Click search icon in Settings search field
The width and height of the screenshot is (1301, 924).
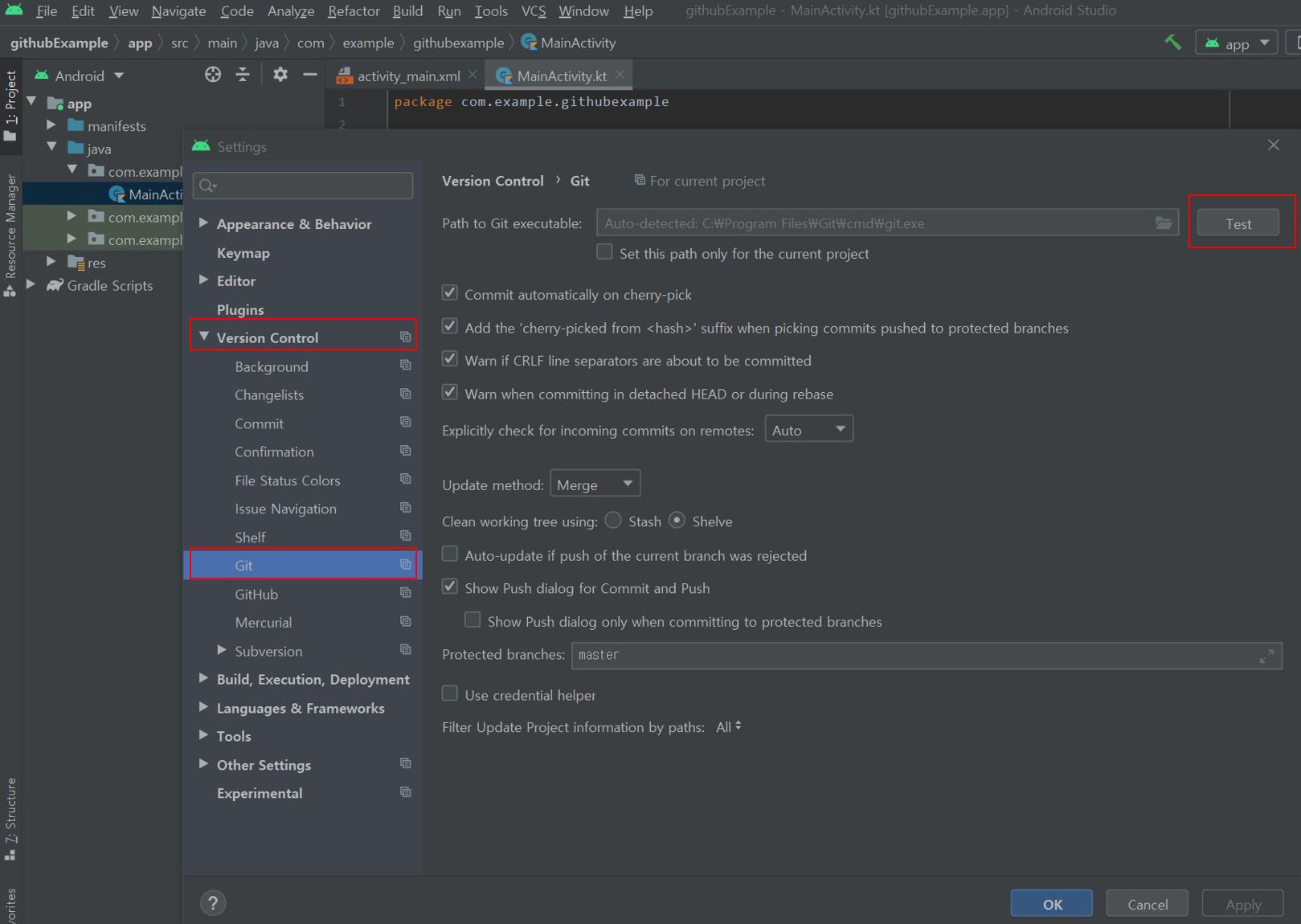click(x=207, y=186)
